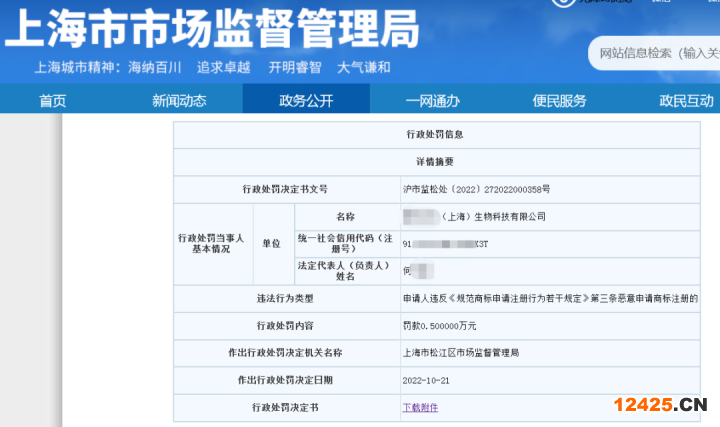Click the 单位 cell
Viewport: 720px width, 427px height.
(274, 244)
